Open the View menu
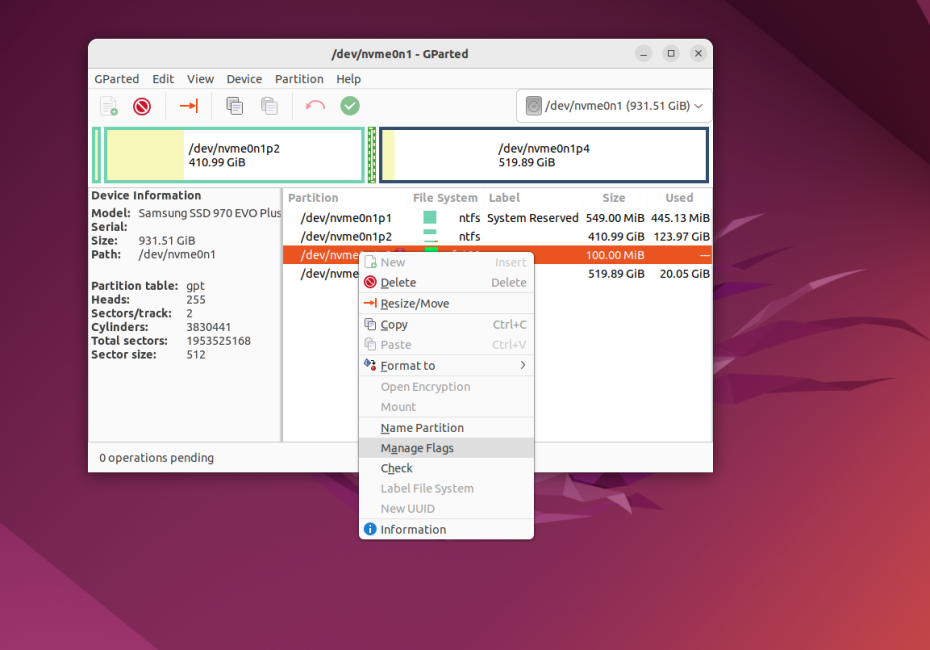Screen dimensions: 930x650 [x=200, y=79]
